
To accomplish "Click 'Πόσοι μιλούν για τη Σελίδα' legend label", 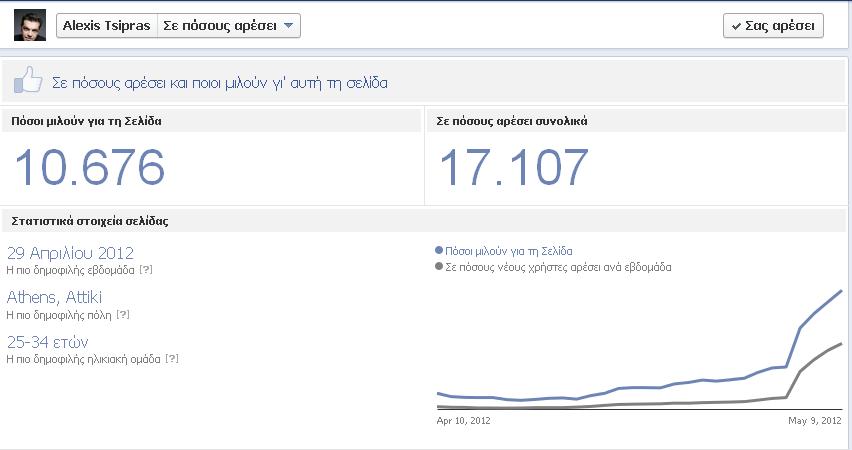I will tap(509, 251).
